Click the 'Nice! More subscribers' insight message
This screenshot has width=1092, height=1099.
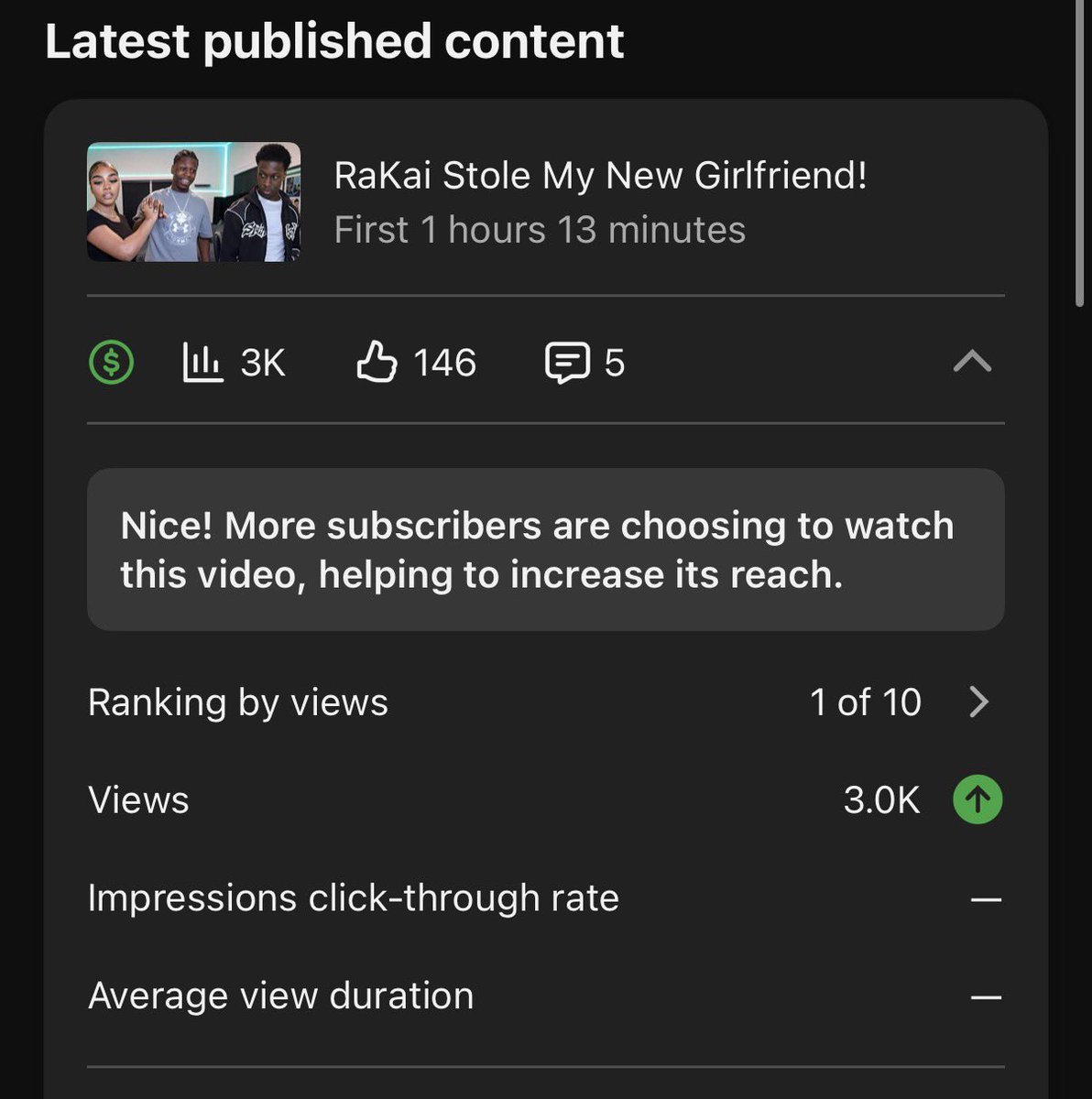(546, 549)
